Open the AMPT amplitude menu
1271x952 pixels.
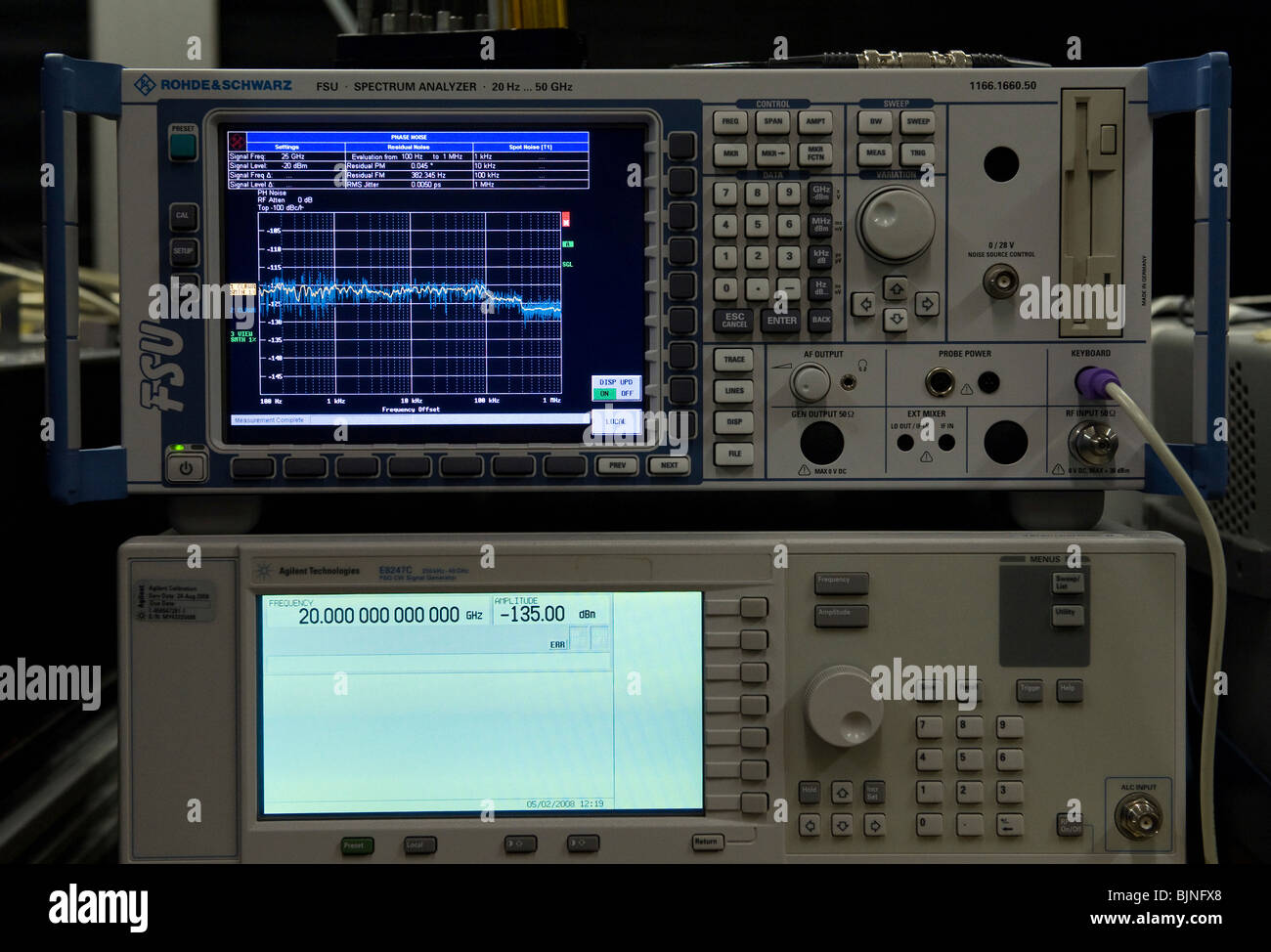pos(815,122)
